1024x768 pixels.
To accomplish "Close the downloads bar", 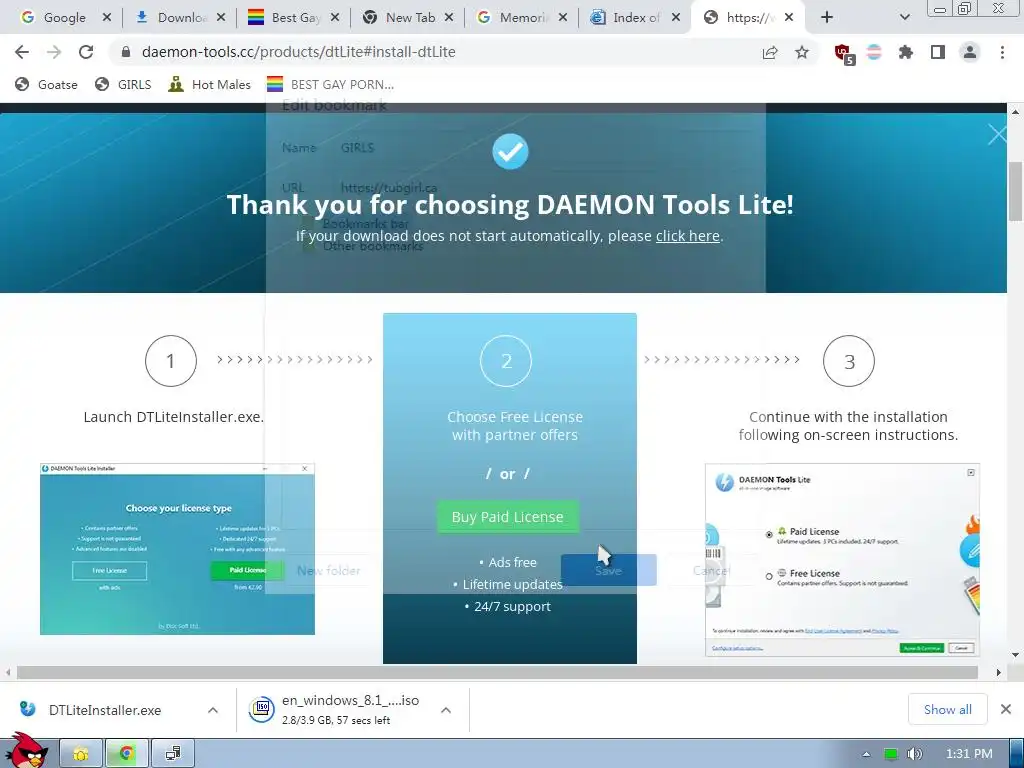I will 1006,709.
